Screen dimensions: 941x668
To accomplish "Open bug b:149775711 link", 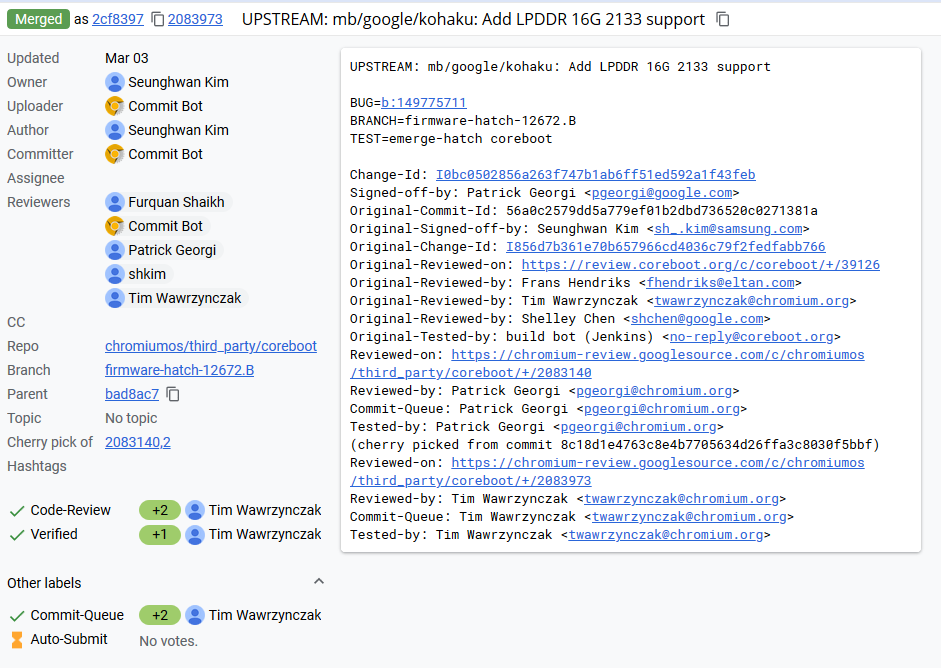I will (x=423, y=103).
